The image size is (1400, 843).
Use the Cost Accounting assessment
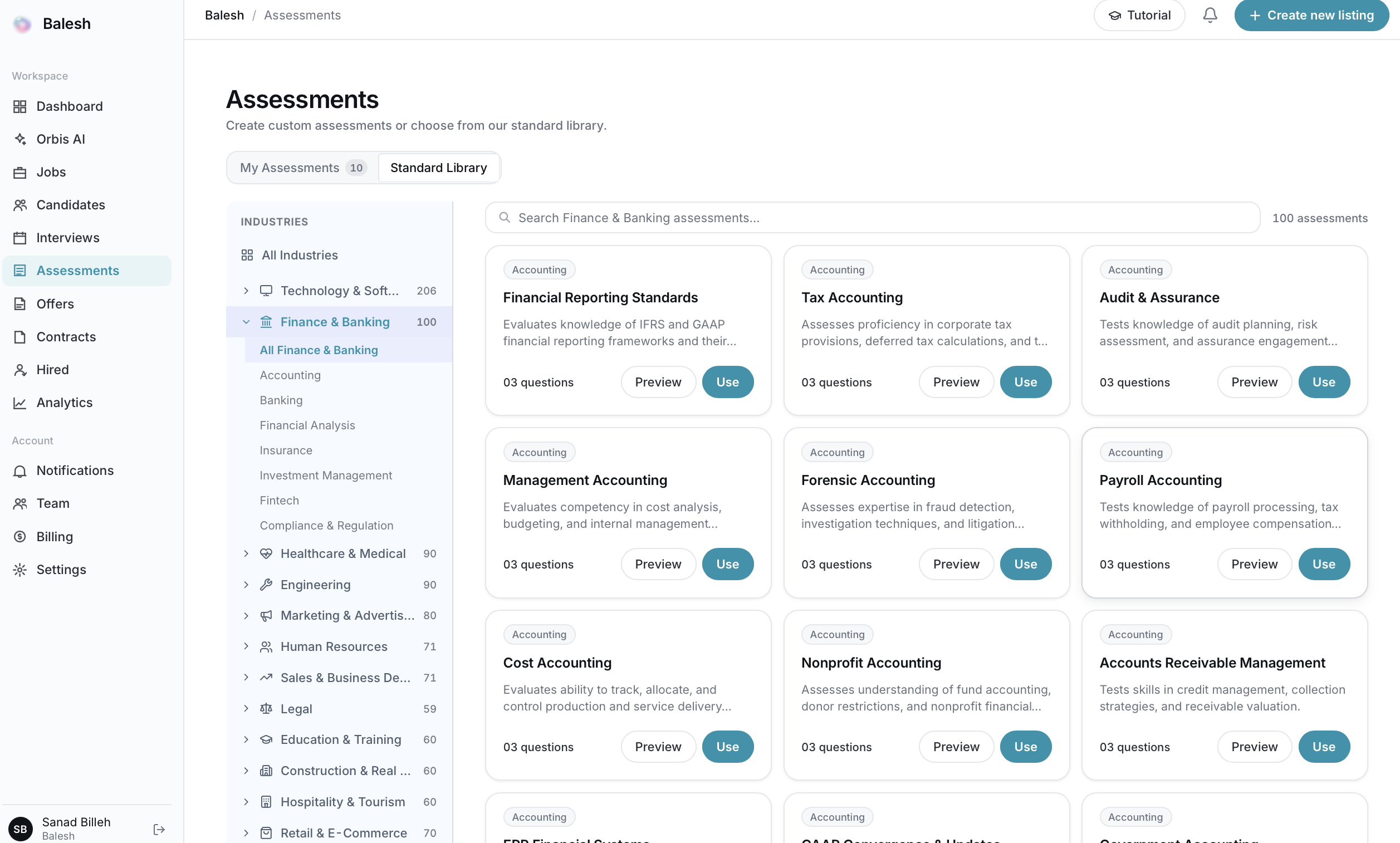click(727, 747)
